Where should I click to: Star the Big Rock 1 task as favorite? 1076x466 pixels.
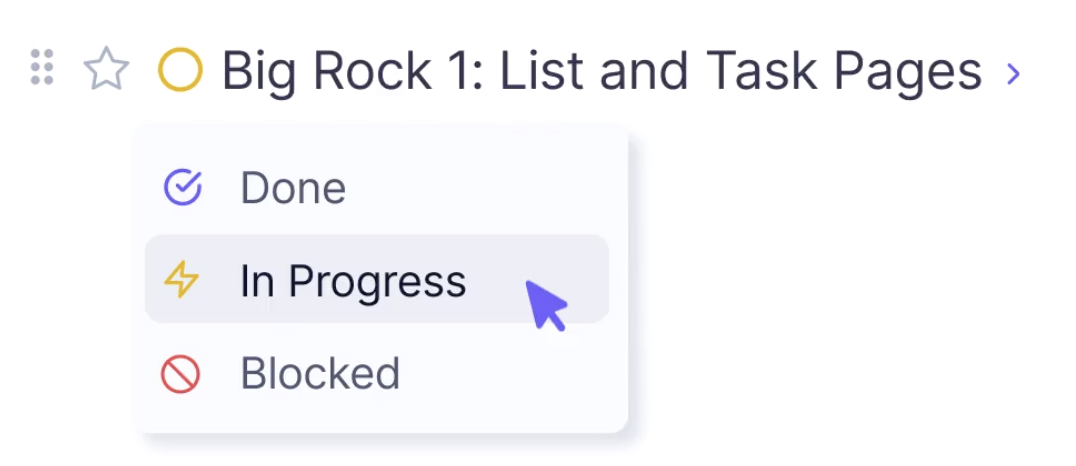point(106,69)
